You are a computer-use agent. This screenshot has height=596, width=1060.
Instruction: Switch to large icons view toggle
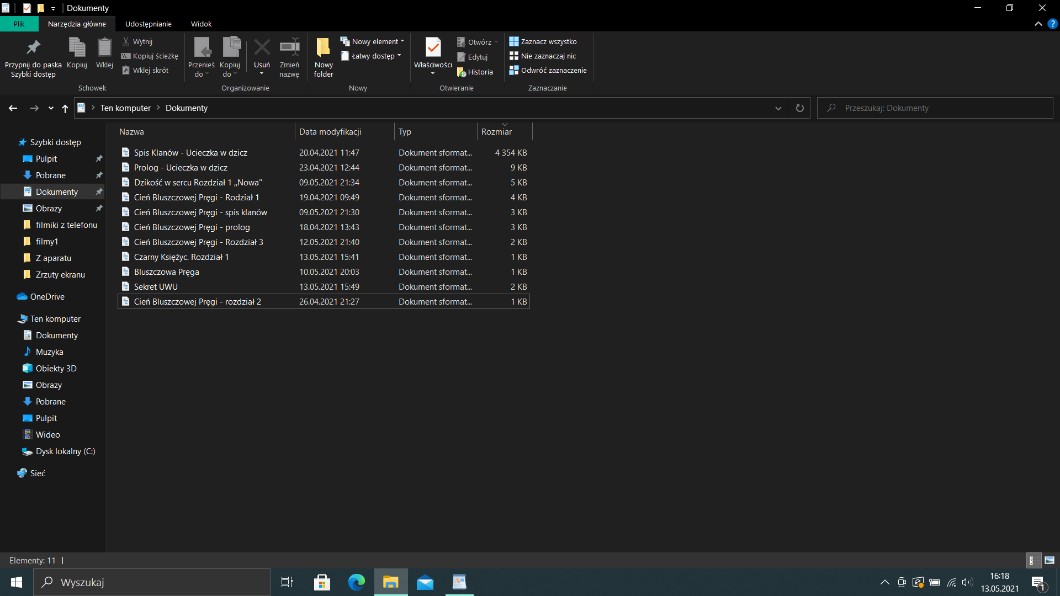1047,560
